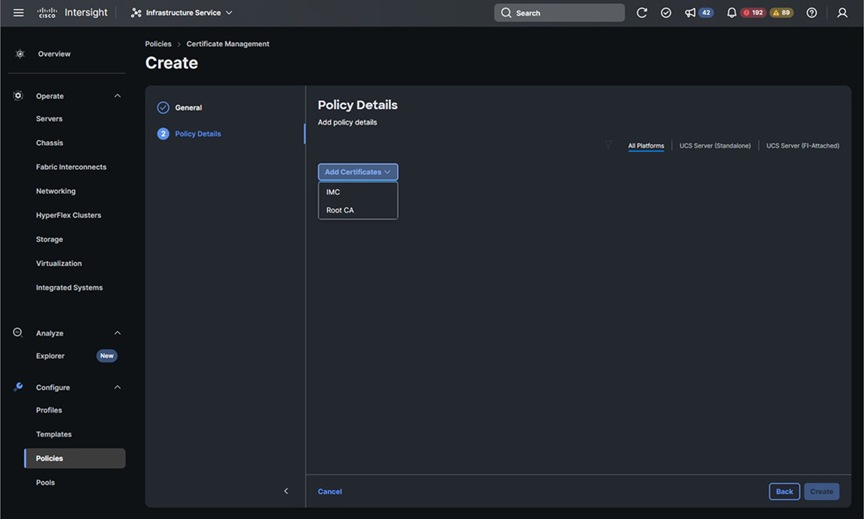Viewport: 864px width, 519px height.
Task: Collapse the Operate section chevron
Action: point(117,96)
